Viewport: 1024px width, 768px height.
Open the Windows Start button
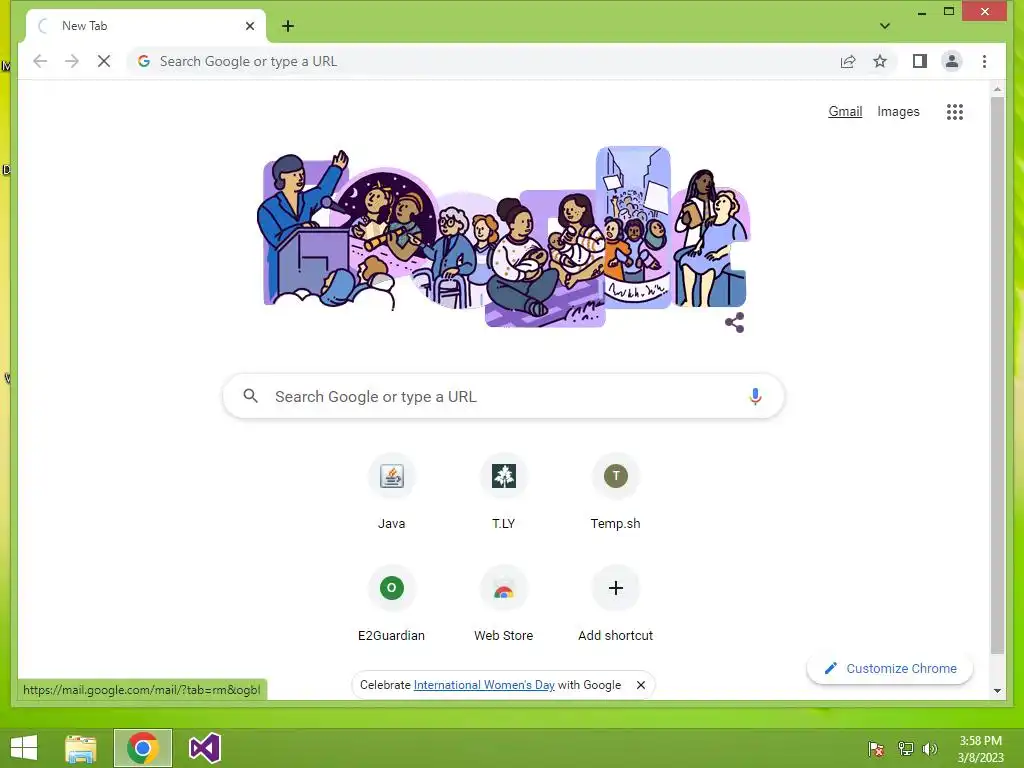click(24, 748)
